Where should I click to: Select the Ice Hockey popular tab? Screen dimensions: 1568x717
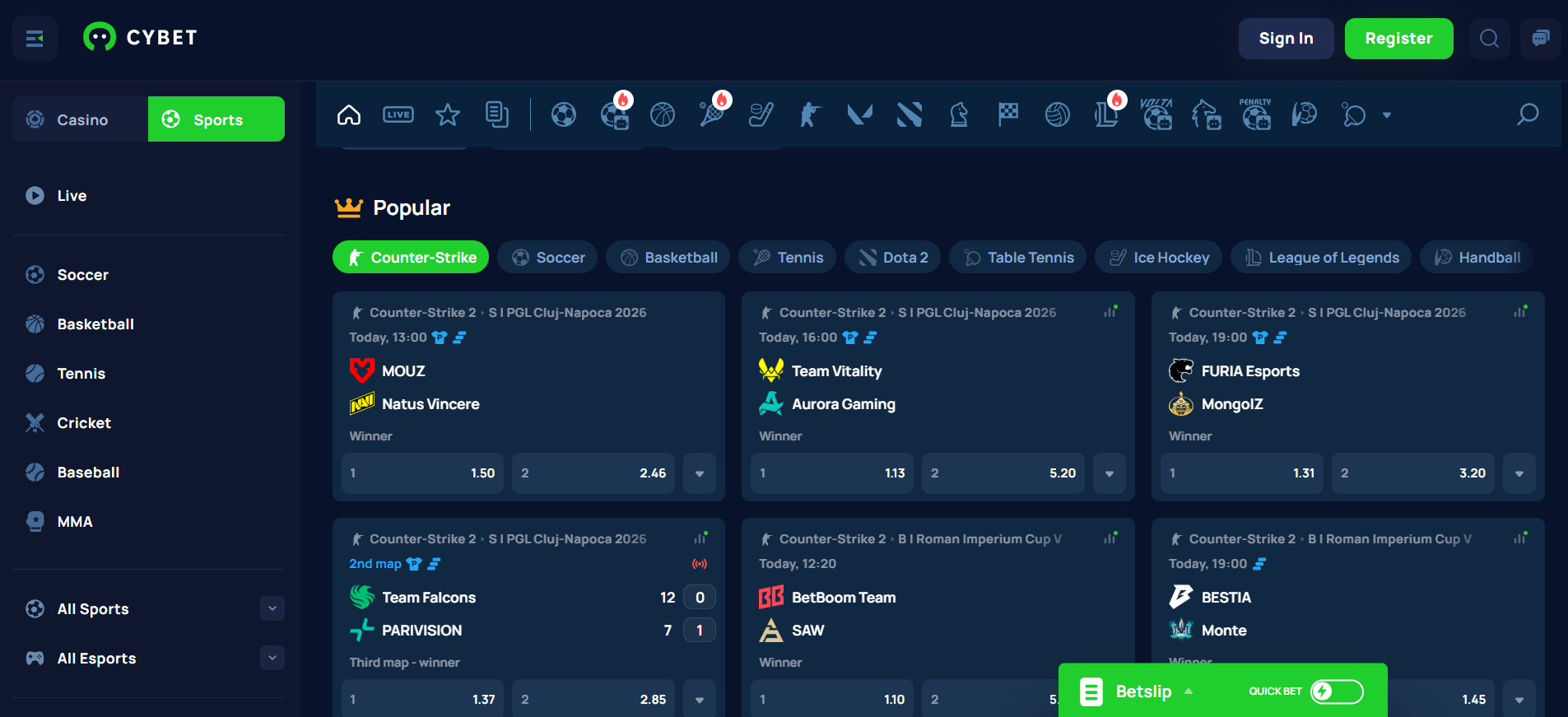click(1160, 258)
